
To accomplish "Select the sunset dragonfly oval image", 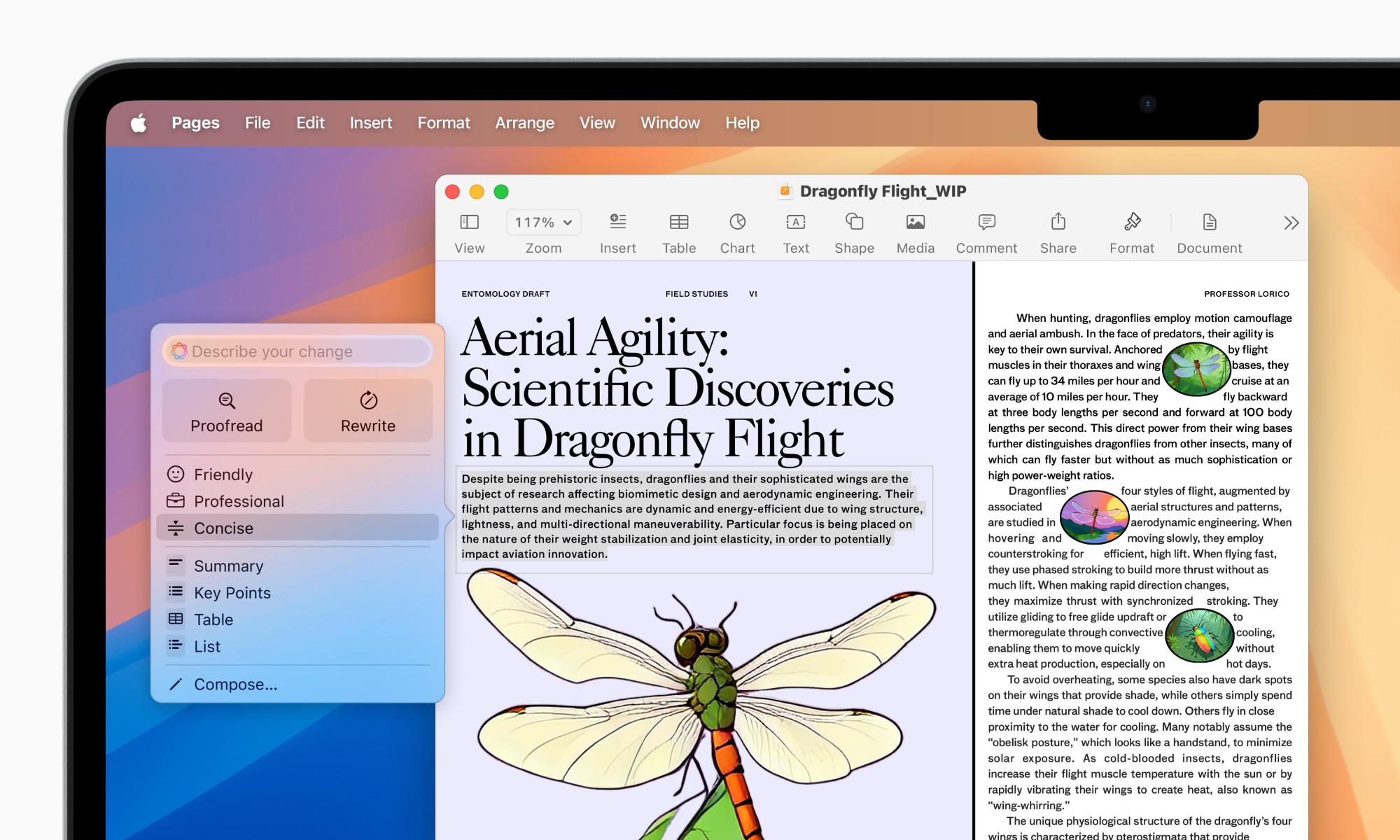I will pos(1094,517).
